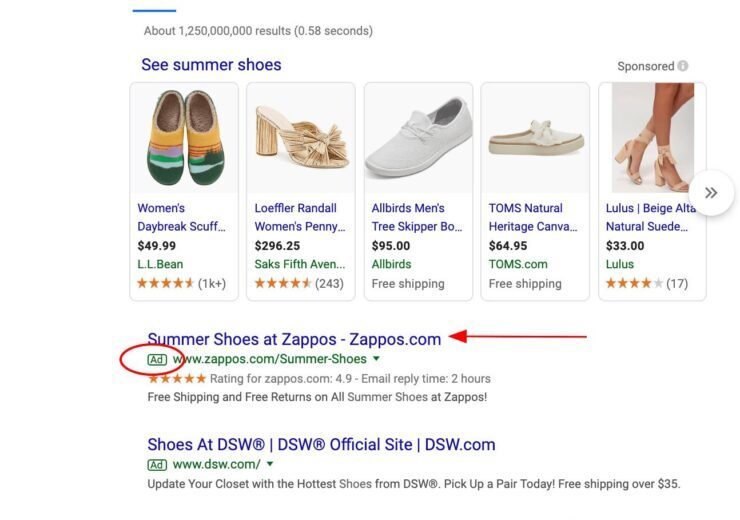740x520 pixels.
Task: Open the L.L.Bean Daybreak Scuff shoe image
Action: [184, 138]
